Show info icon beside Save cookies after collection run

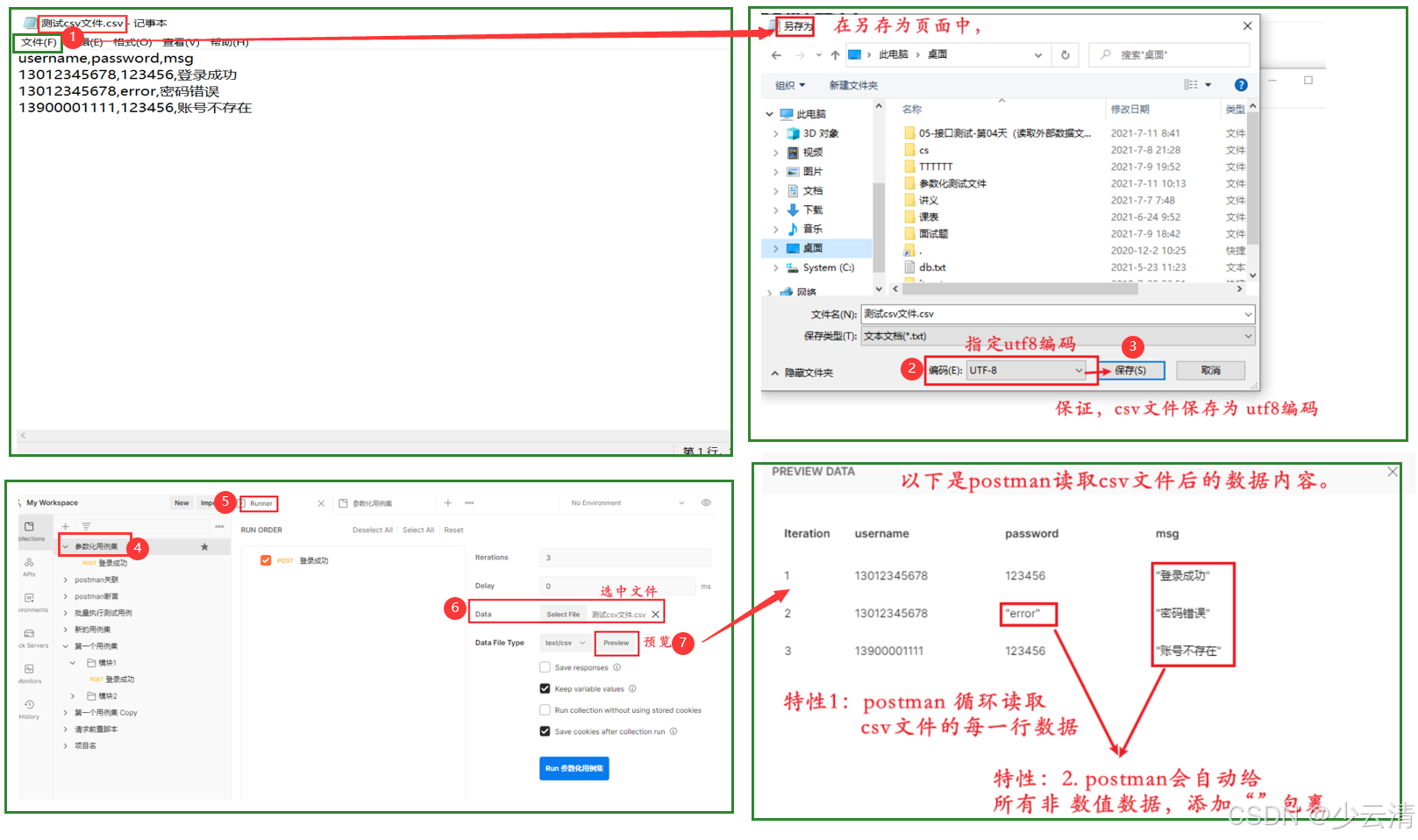673,731
